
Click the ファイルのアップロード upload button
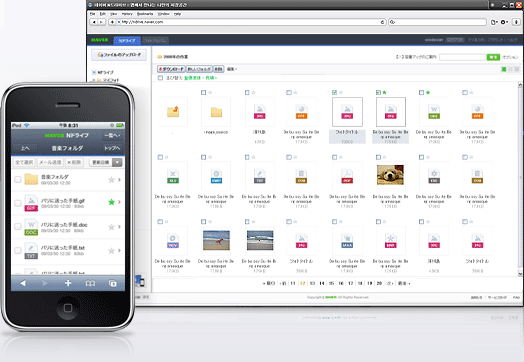[119, 55]
